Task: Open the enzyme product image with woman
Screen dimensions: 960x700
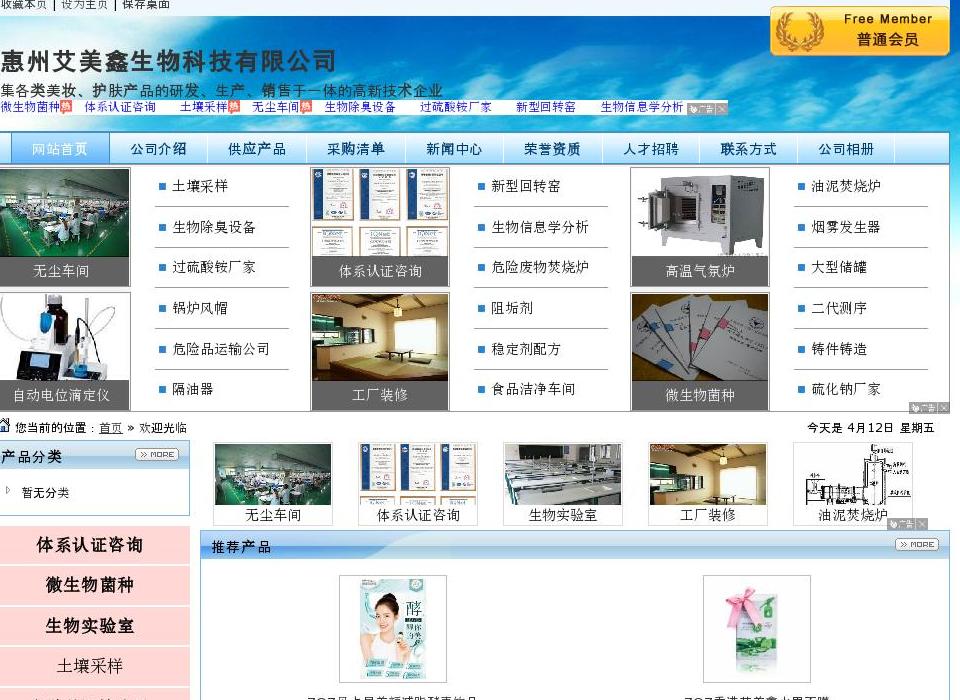Action: pos(393,629)
